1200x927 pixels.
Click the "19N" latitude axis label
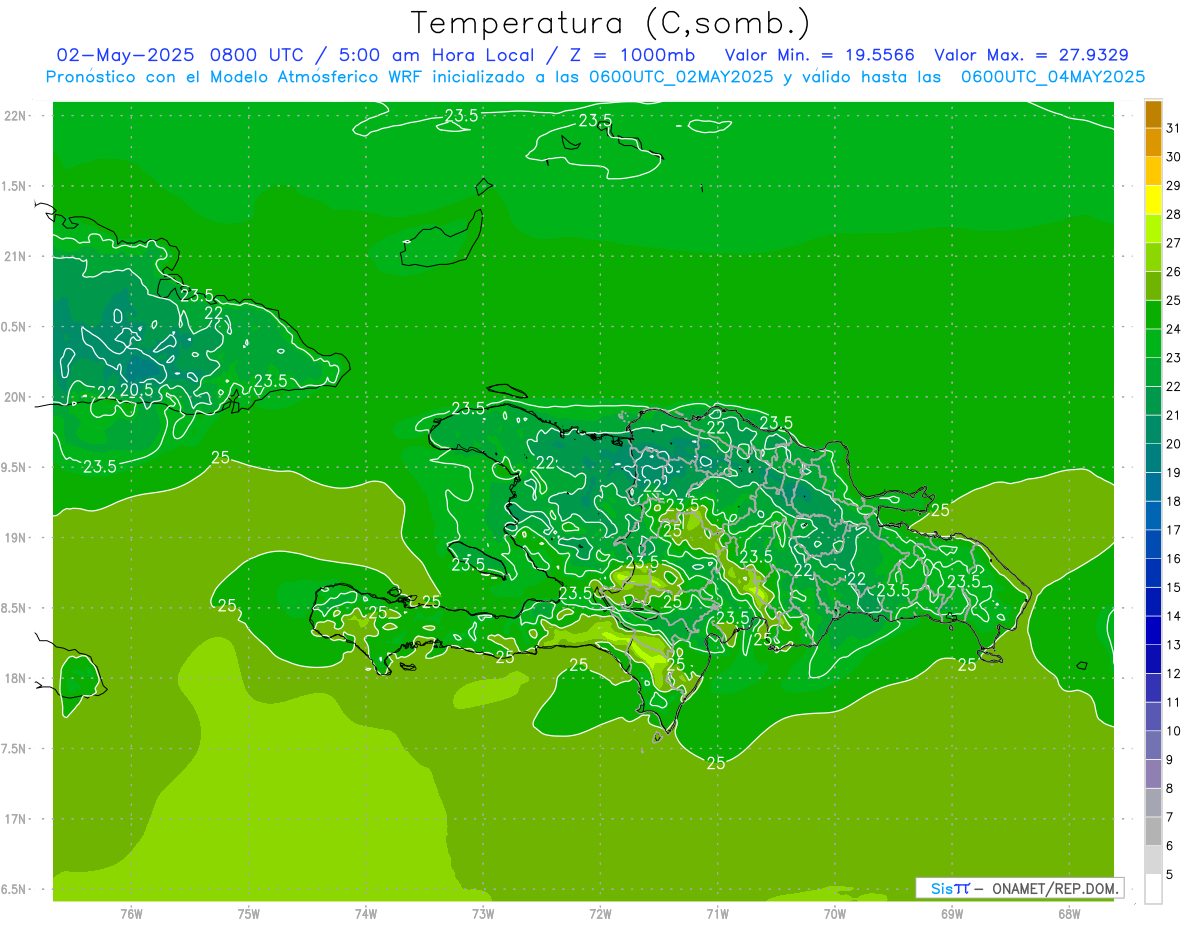[x=16, y=537]
